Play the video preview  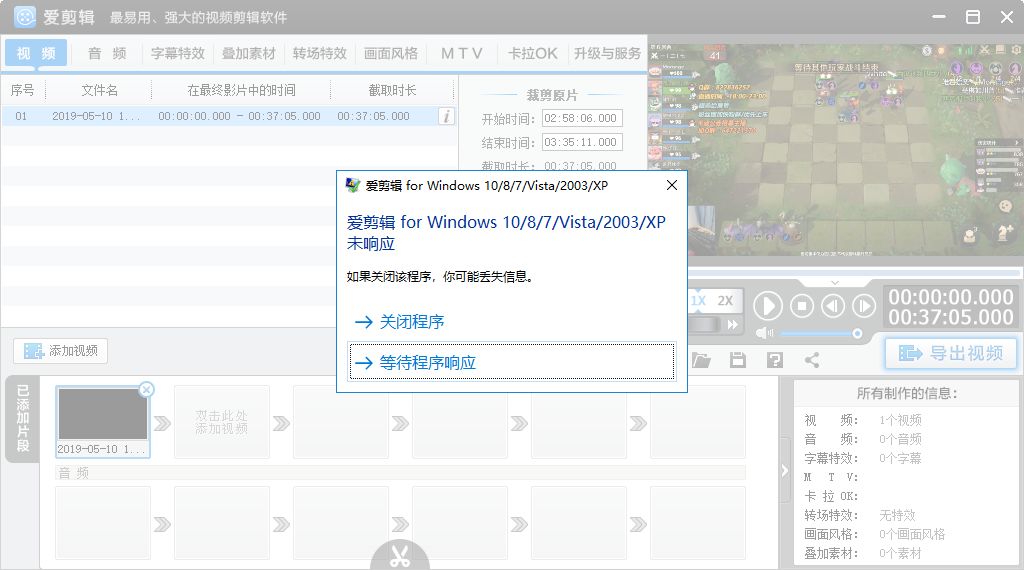[768, 306]
